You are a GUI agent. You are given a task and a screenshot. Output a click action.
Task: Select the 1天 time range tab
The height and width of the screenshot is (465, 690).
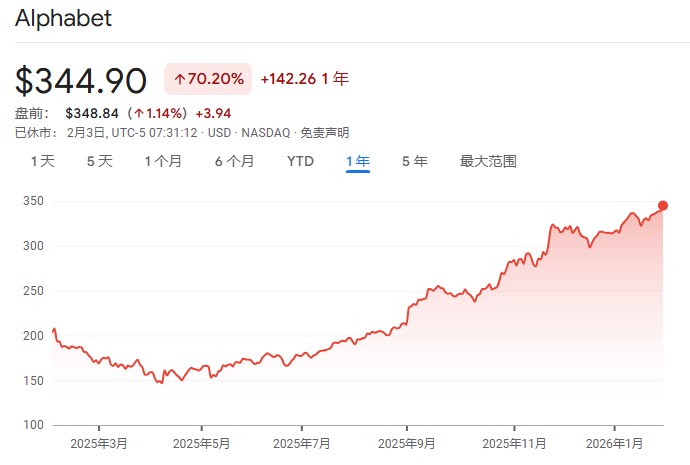42,161
